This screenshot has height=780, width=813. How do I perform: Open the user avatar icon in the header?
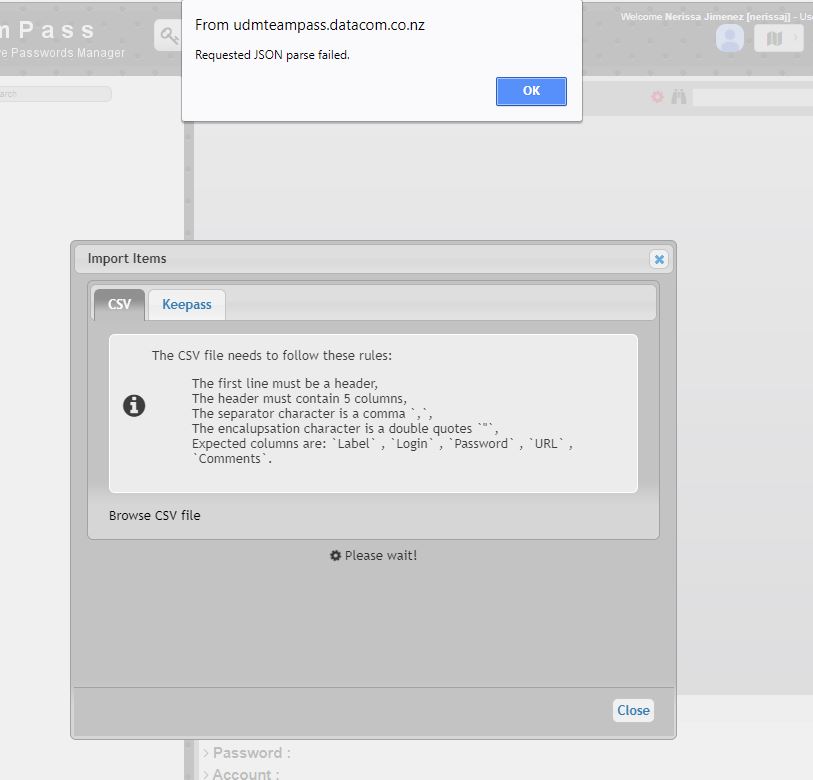point(730,38)
